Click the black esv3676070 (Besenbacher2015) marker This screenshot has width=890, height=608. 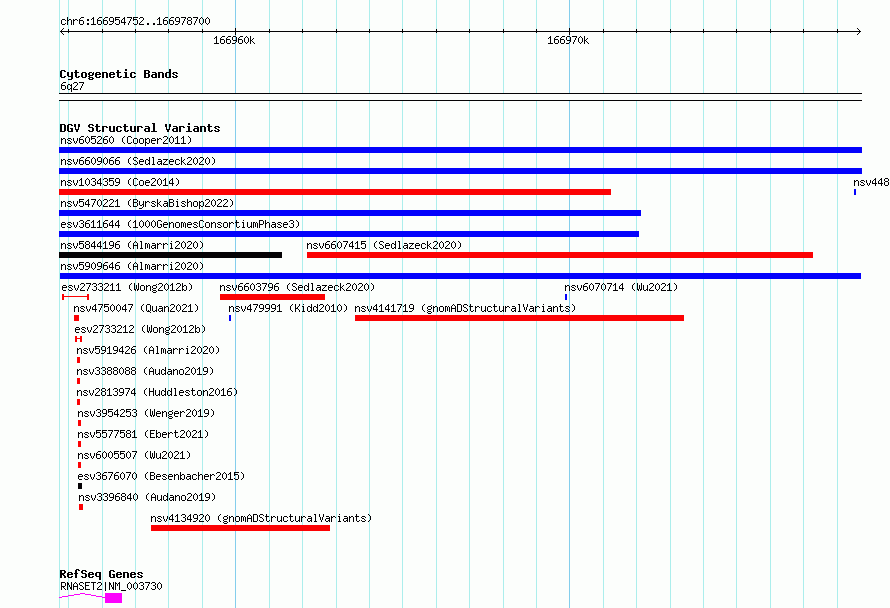coord(80,486)
